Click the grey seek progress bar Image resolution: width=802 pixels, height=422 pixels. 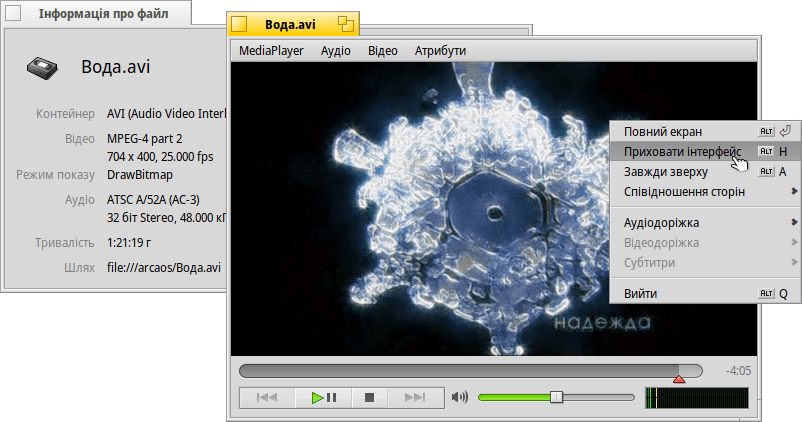click(471, 371)
